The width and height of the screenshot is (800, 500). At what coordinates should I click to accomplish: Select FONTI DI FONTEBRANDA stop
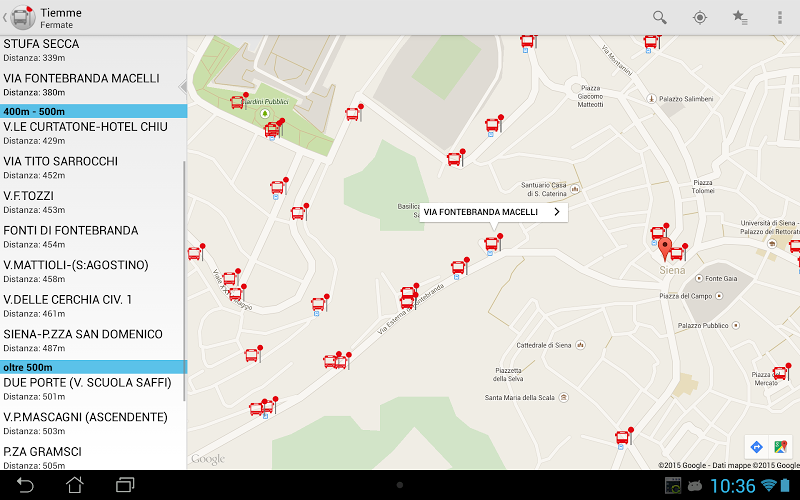coord(93,237)
